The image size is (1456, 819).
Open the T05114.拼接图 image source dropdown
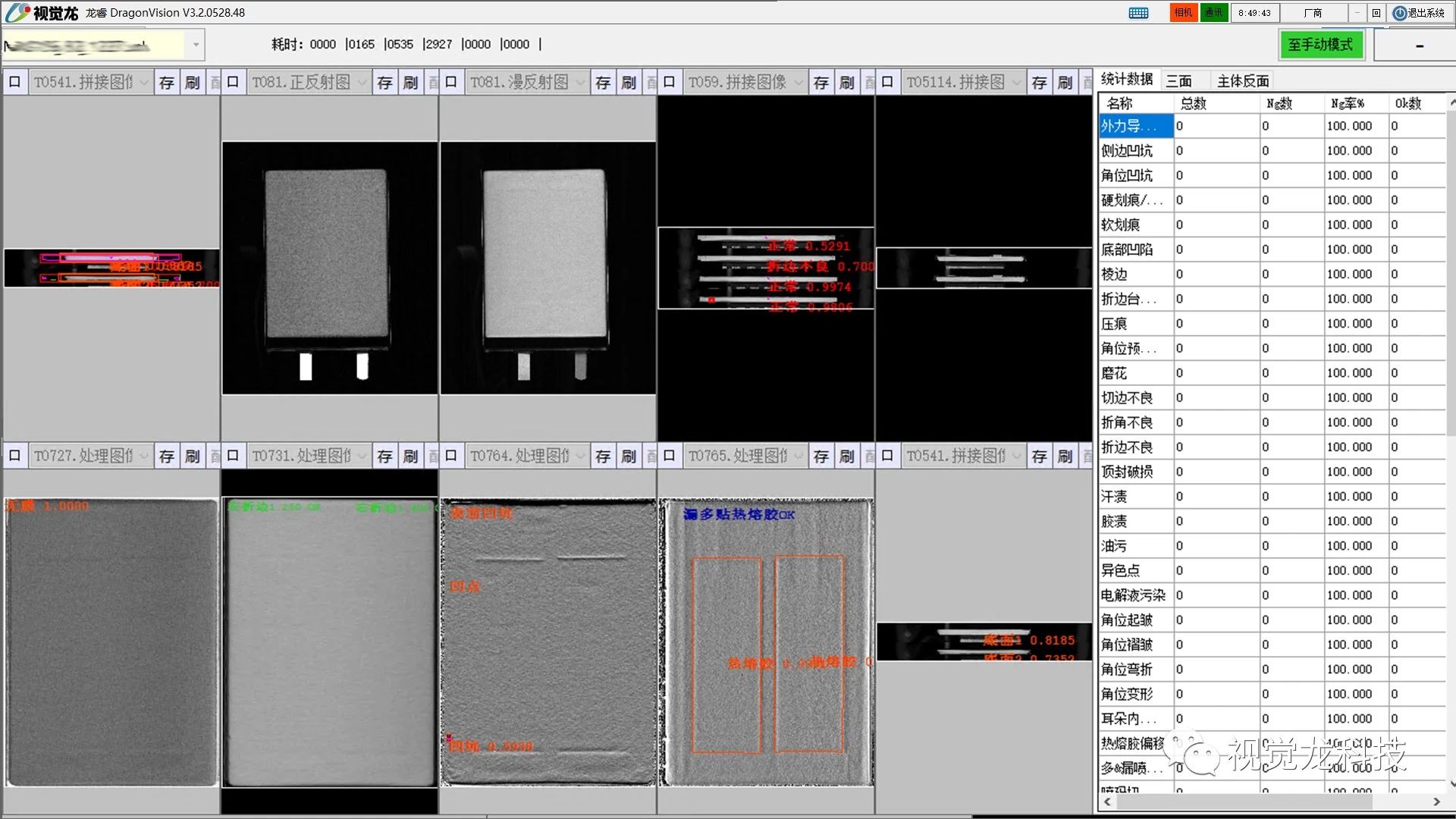tap(1016, 82)
